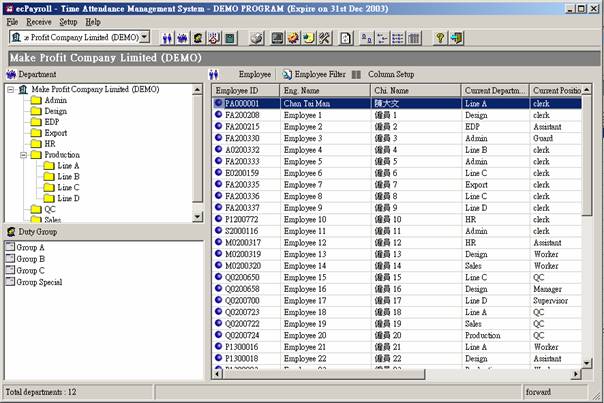The width and height of the screenshot is (604, 403).
Task: Click down arrow of department tree scrollbar
Action: point(197,217)
